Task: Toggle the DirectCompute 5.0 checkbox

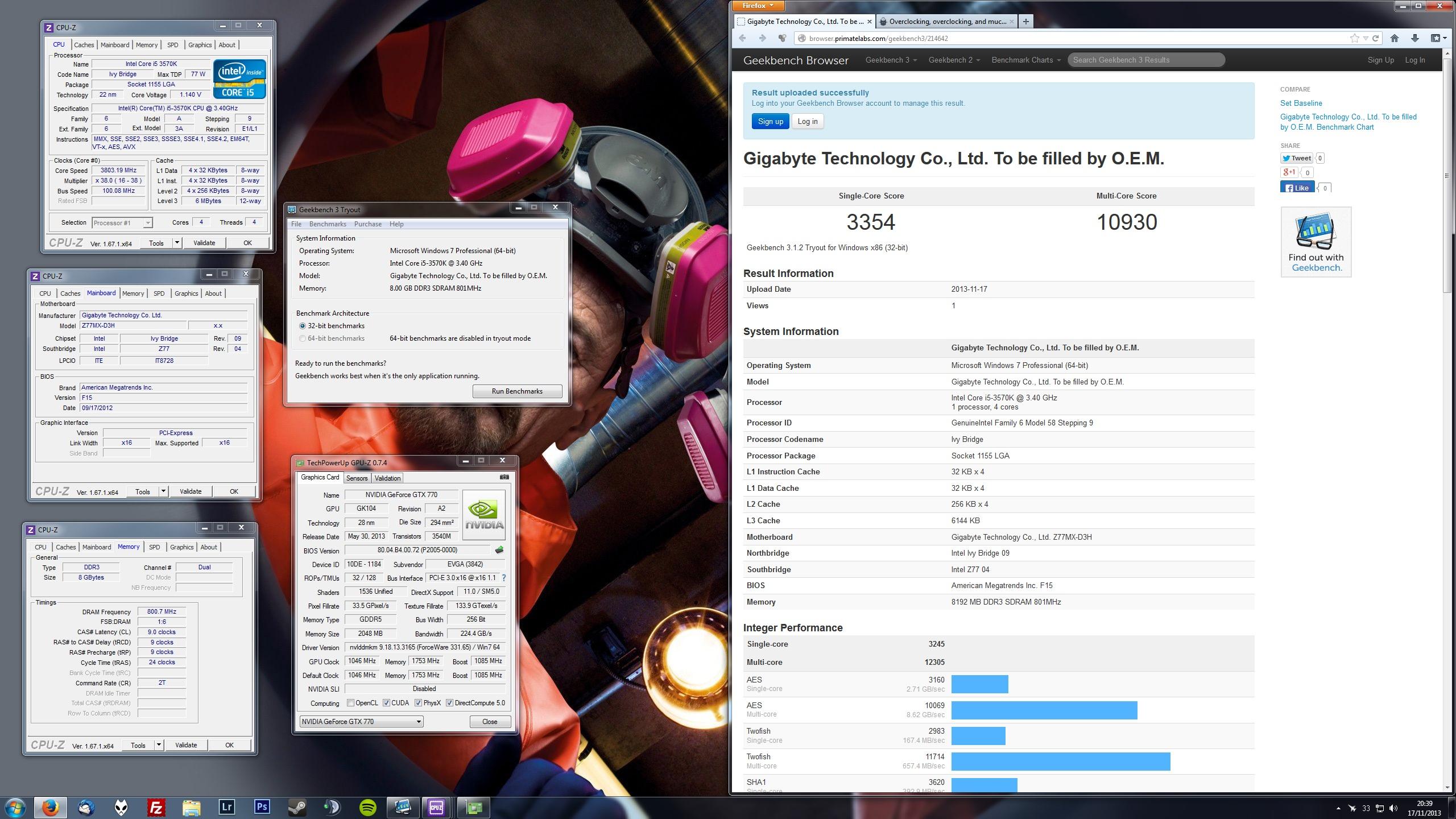Action: [x=449, y=703]
